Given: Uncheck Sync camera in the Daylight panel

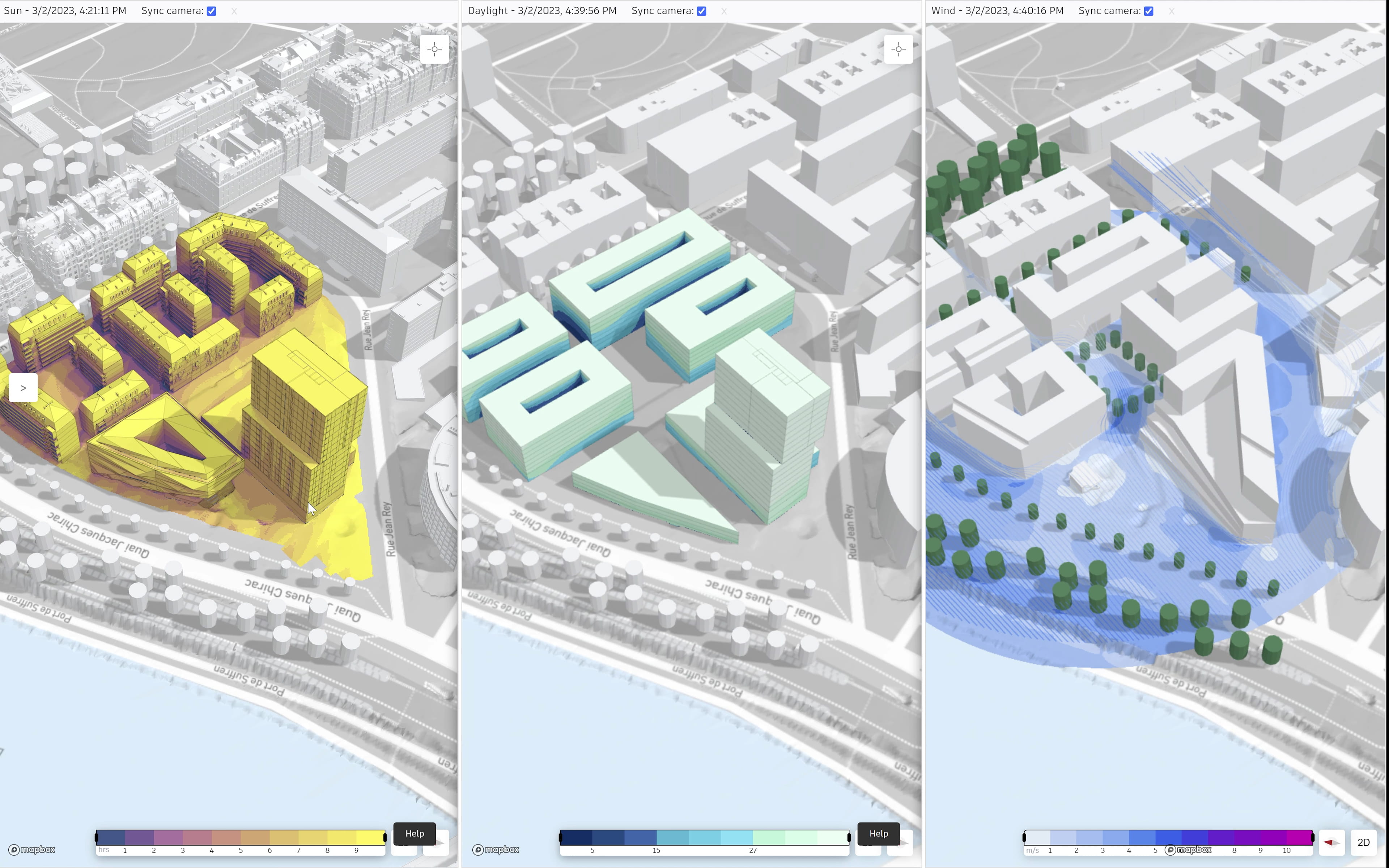Looking at the screenshot, I should pos(701,10).
